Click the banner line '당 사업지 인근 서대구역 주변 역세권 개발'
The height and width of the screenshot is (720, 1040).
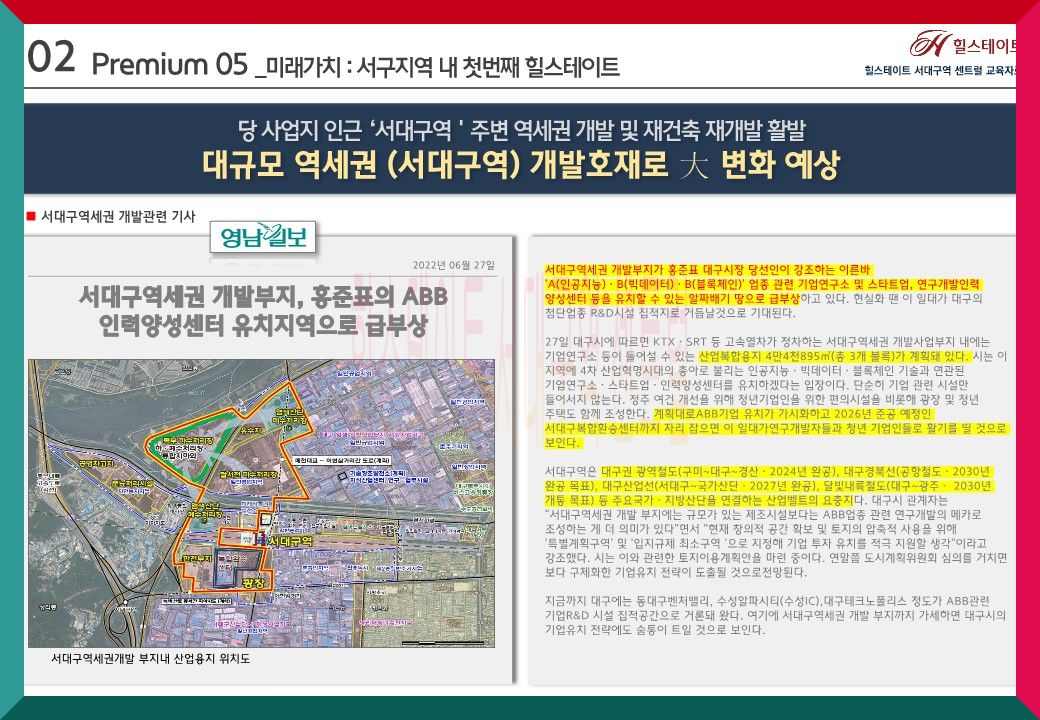(521, 129)
